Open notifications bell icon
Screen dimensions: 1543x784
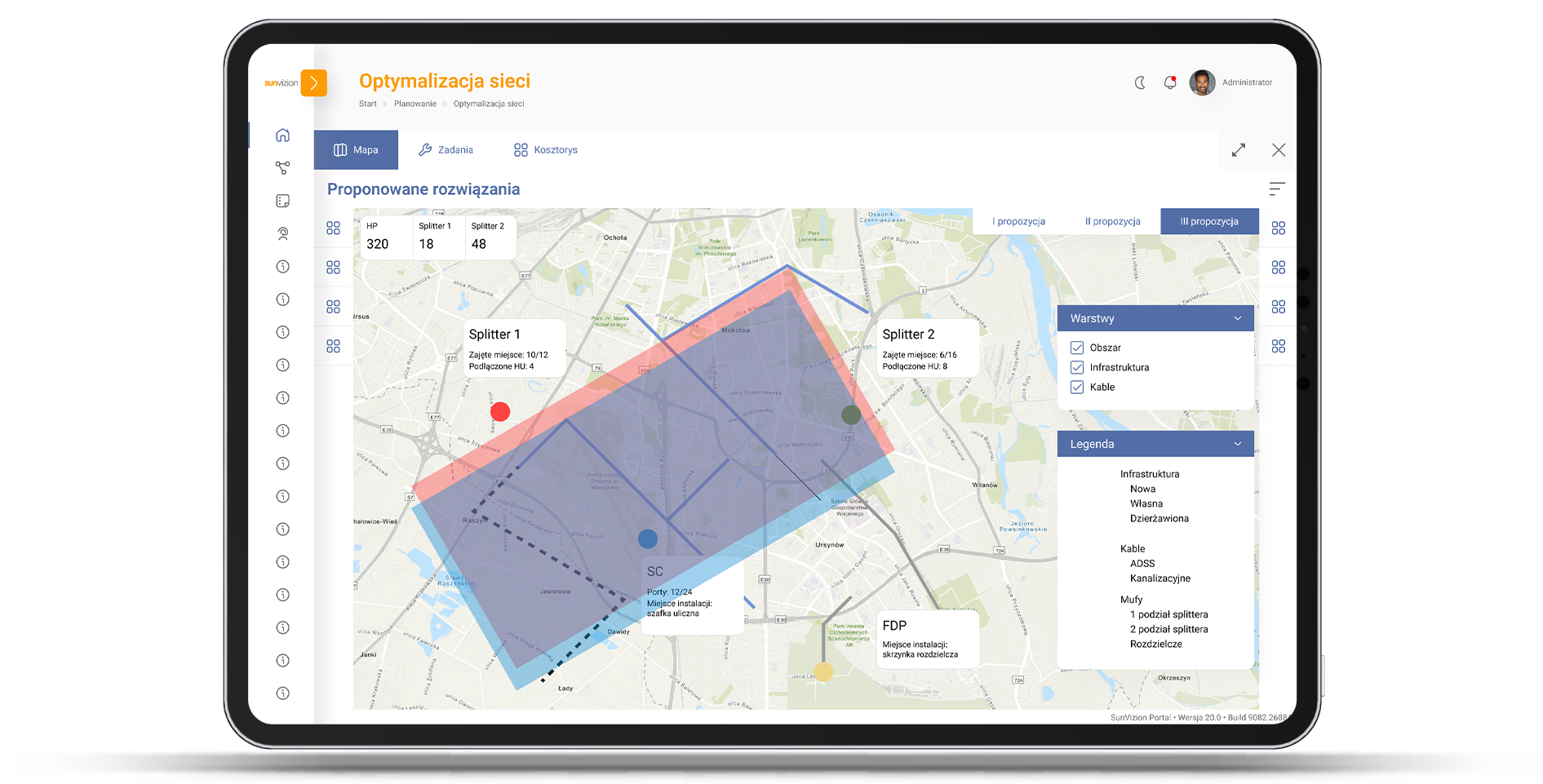[1170, 82]
